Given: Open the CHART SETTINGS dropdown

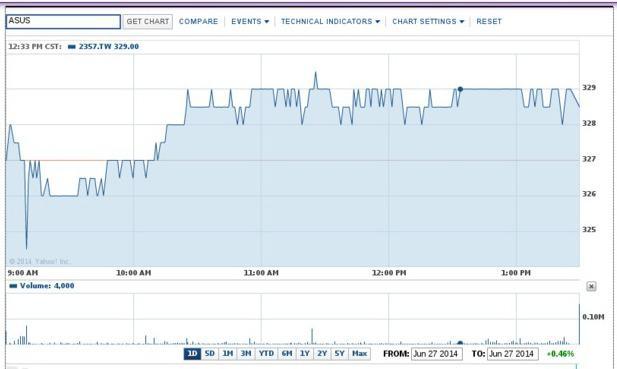Looking at the screenshot, I should tap(428, 21).
